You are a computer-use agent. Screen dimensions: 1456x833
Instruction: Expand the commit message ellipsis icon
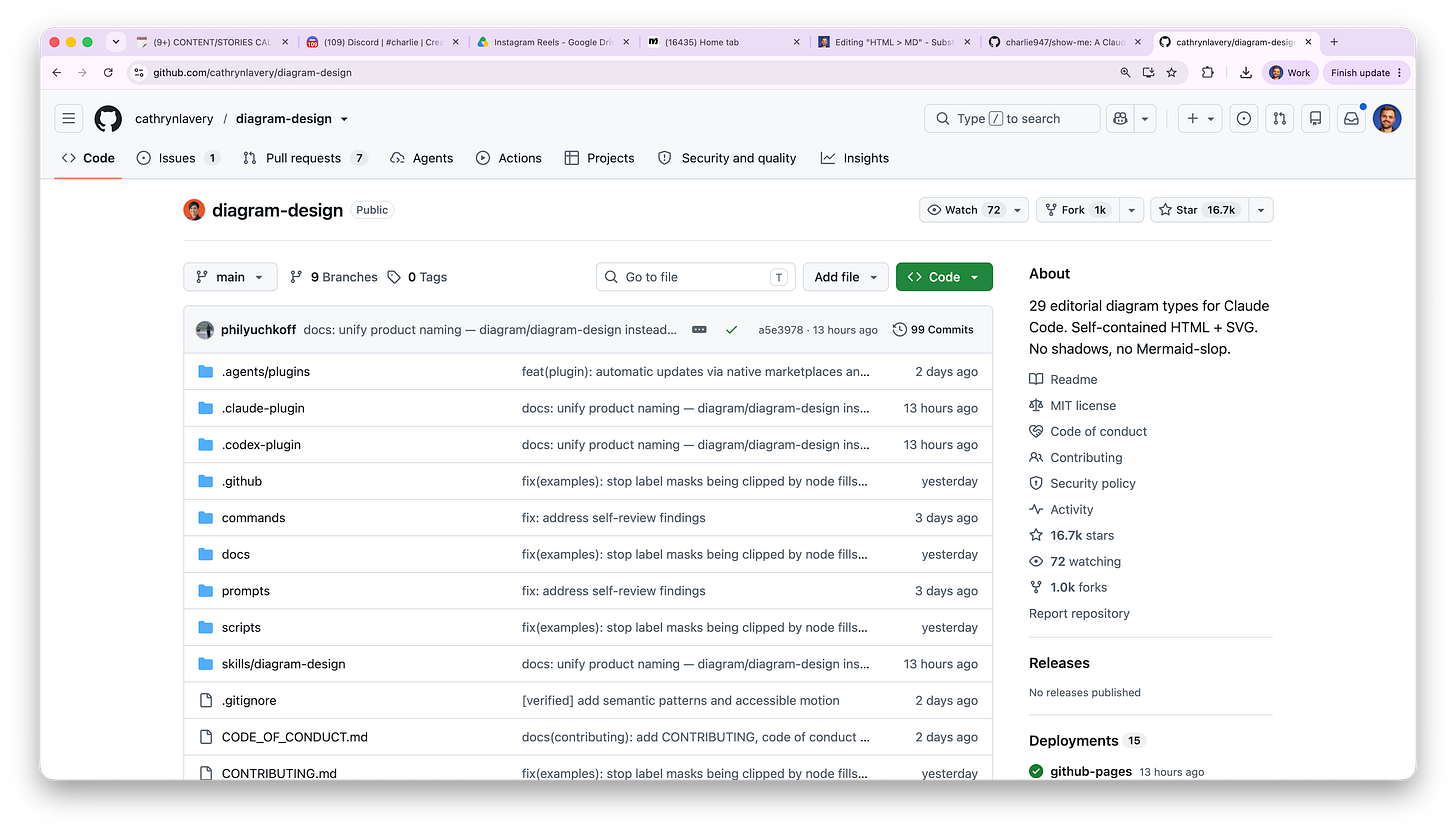click(699, 329)
